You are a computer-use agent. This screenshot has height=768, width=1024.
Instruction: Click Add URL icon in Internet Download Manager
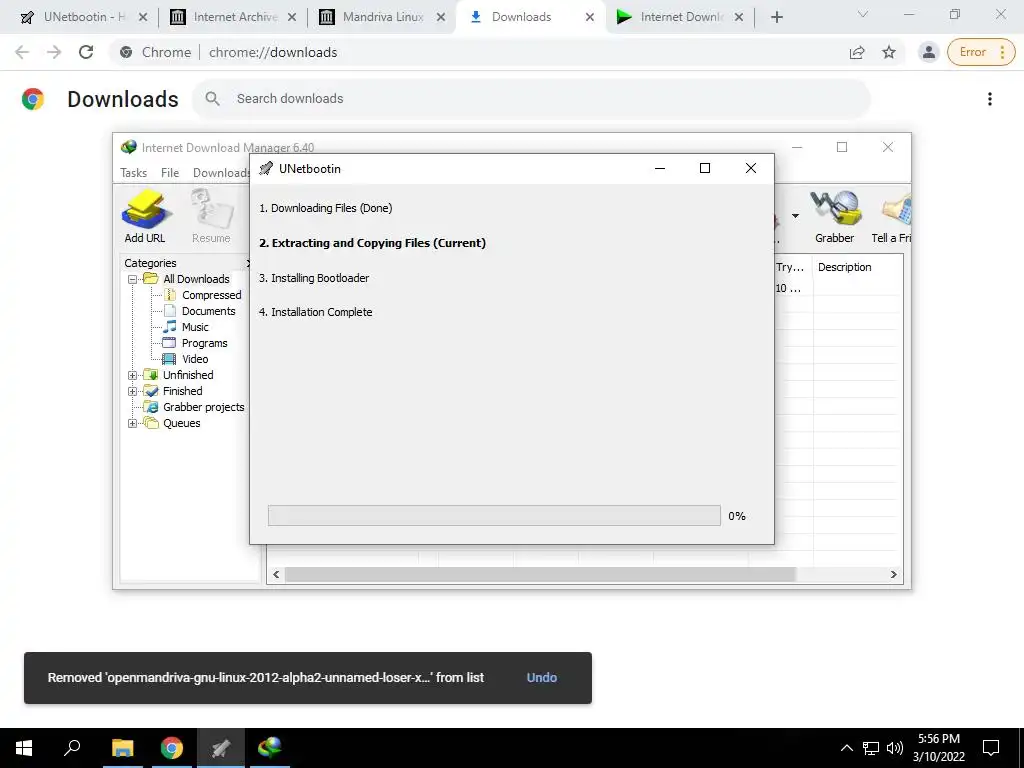pos(145,217)
